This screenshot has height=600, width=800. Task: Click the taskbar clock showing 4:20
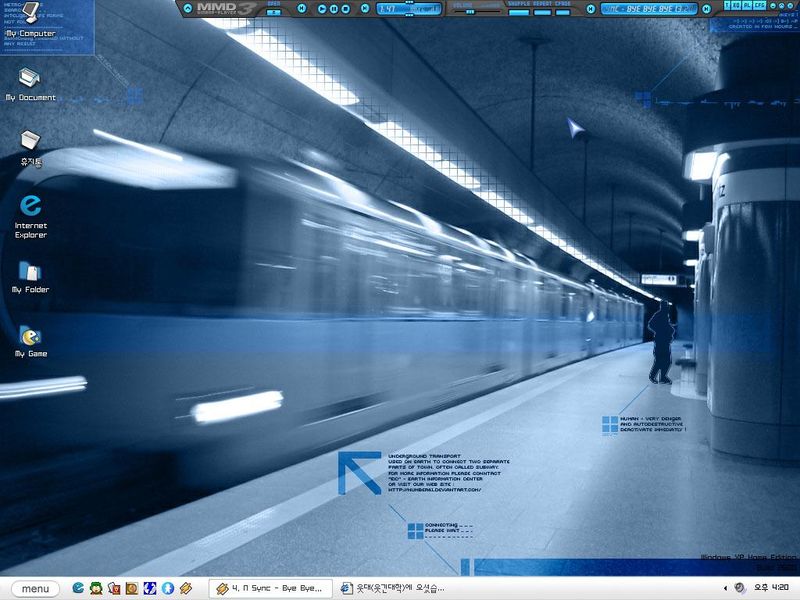tap(774, 589)
